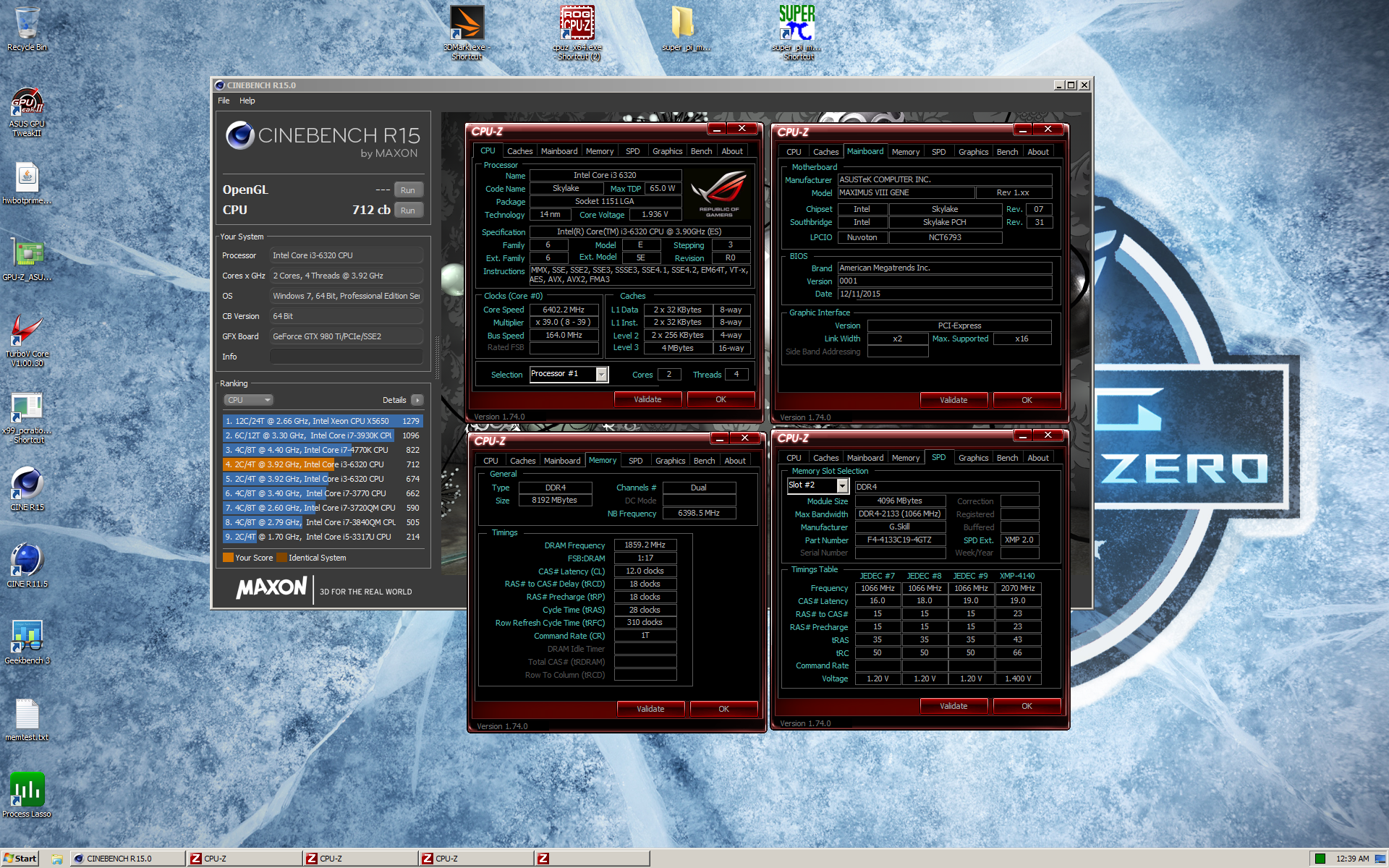
Task: Run the OpenGL benchmark
Action: 408,190
